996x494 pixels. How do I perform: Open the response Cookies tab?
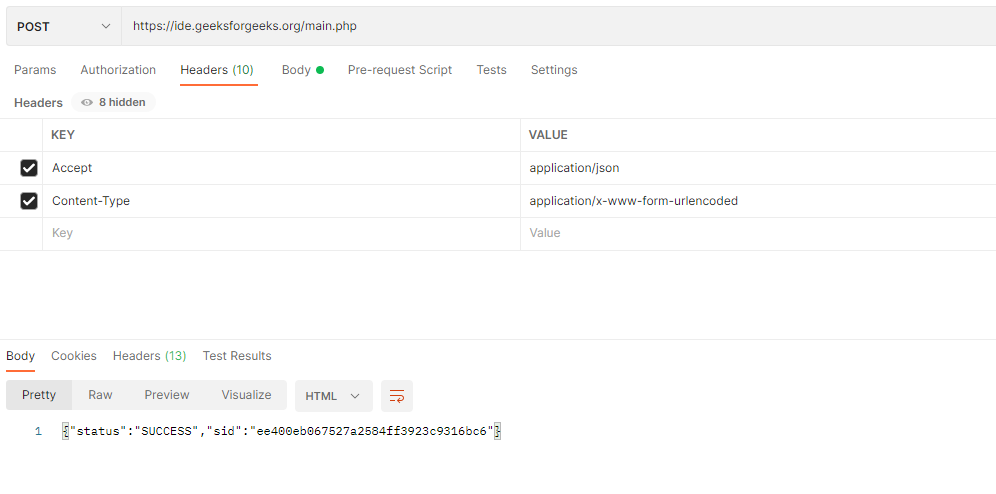74,356
